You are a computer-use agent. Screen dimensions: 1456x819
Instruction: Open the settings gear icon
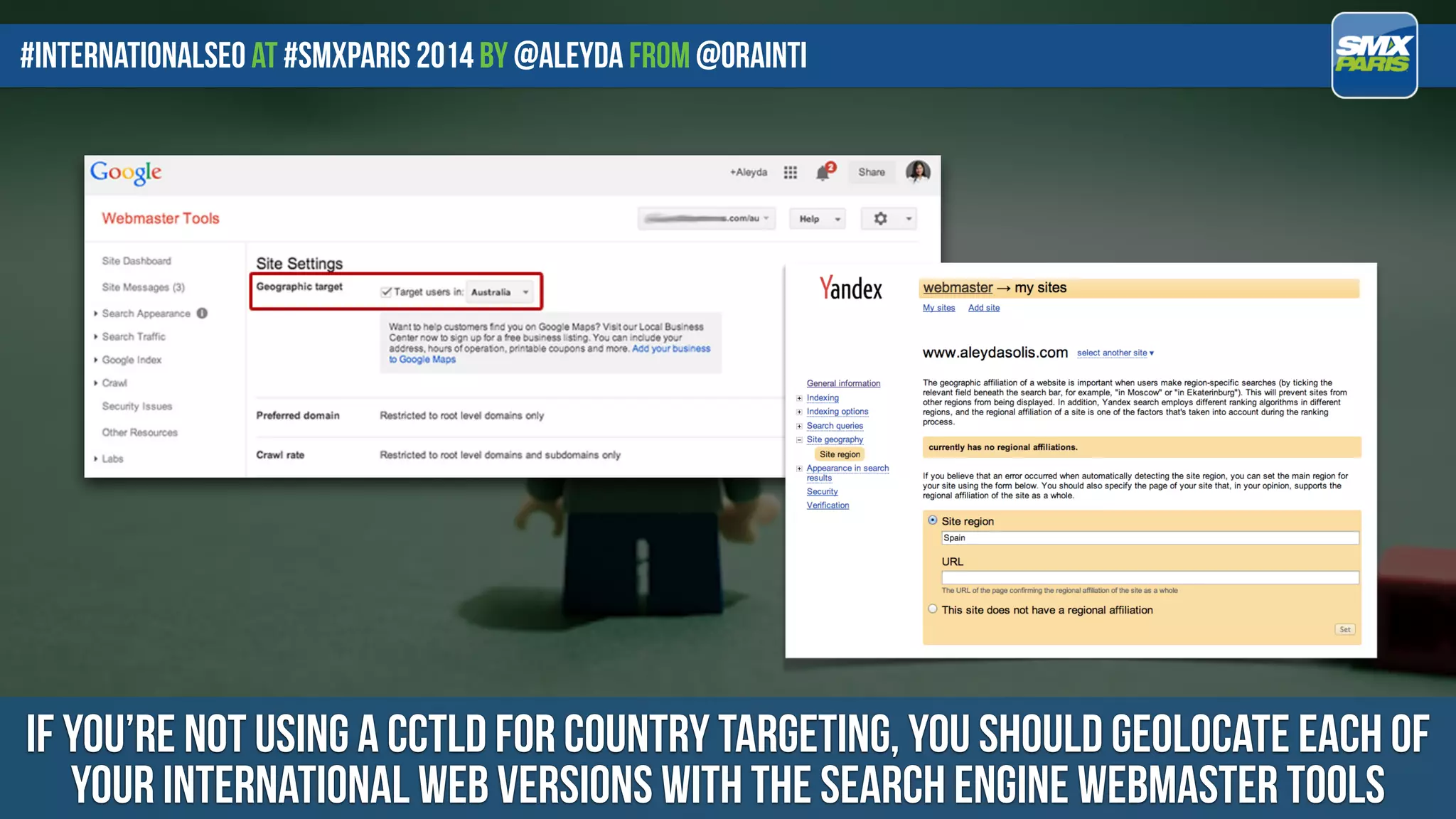click(x=880, y=218)
